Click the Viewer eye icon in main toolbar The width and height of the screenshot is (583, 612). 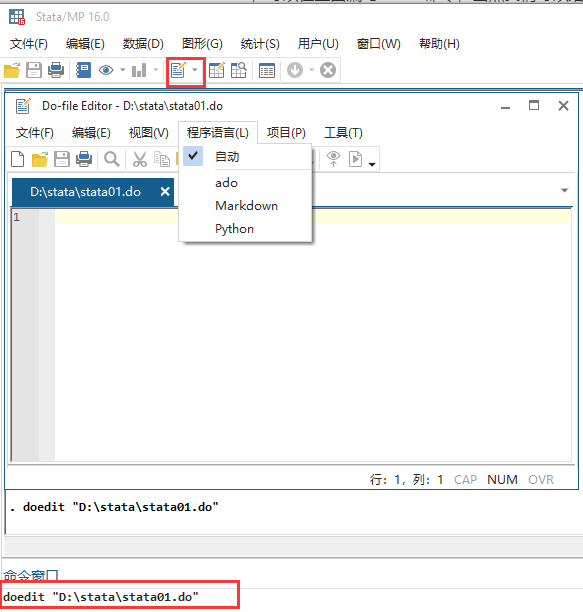(106, 70)
